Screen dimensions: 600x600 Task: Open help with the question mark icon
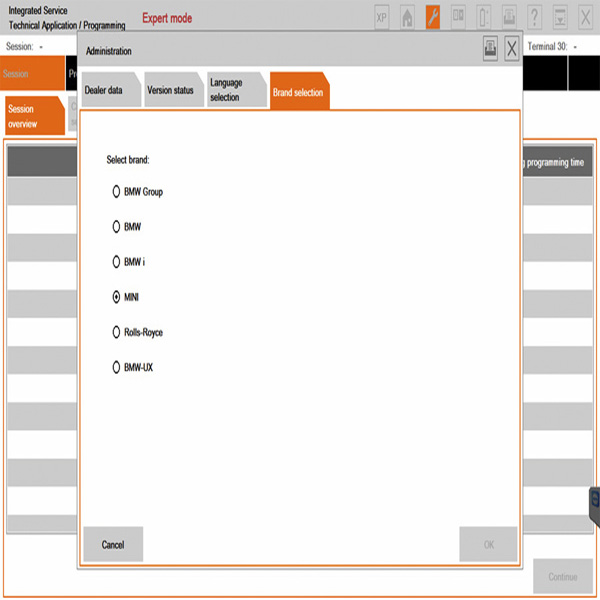[535, 17]
